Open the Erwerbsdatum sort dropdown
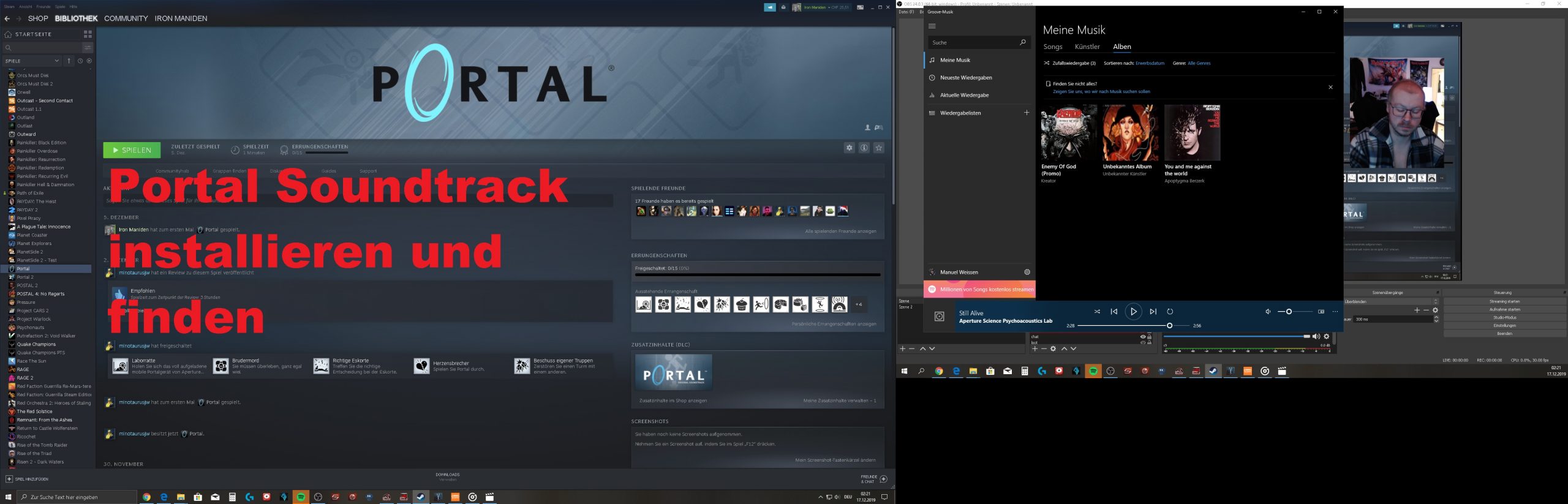 click(1150, 63)
